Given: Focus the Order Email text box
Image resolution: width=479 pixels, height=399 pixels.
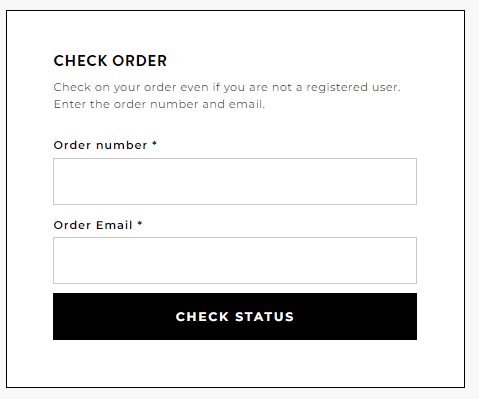Looking at the screenshot, I should (x=235, y=260).
